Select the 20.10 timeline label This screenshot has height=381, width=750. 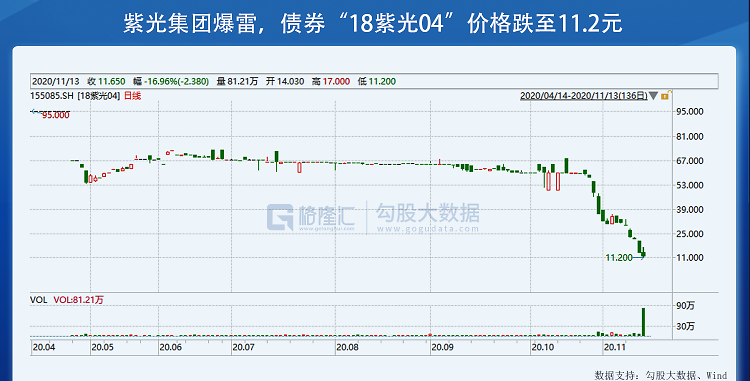(543, 347)
